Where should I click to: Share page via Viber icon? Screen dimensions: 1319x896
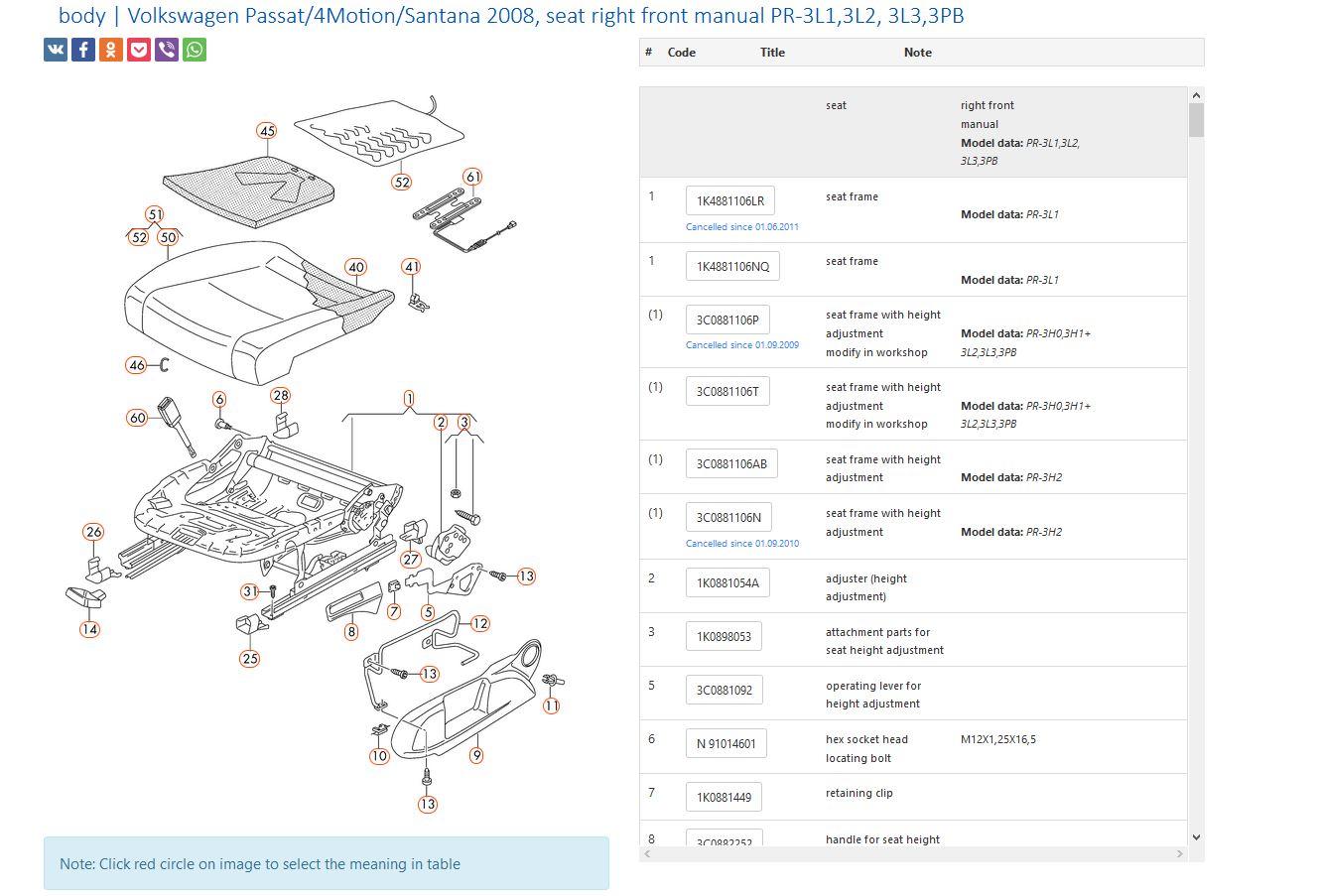point(167,50)
